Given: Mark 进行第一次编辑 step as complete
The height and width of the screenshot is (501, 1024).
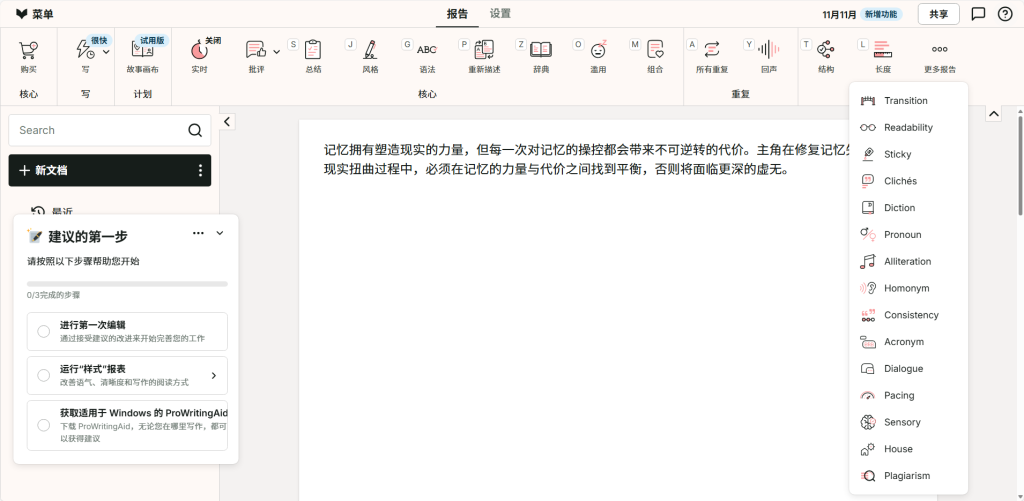Looking at the screenshot, I should point(44,331).
